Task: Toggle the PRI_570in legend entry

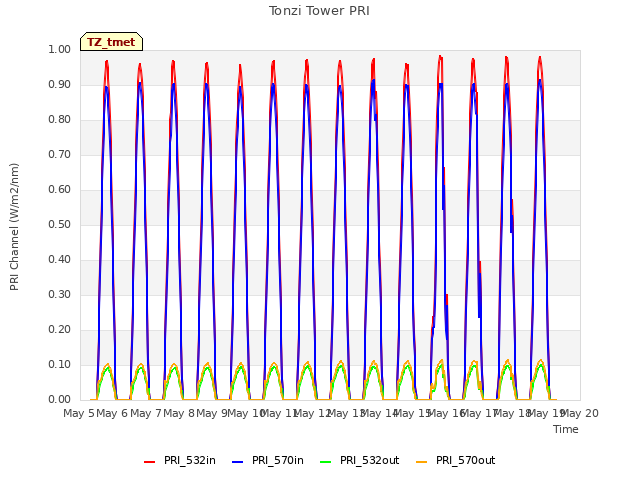Action: coord(268,460)
